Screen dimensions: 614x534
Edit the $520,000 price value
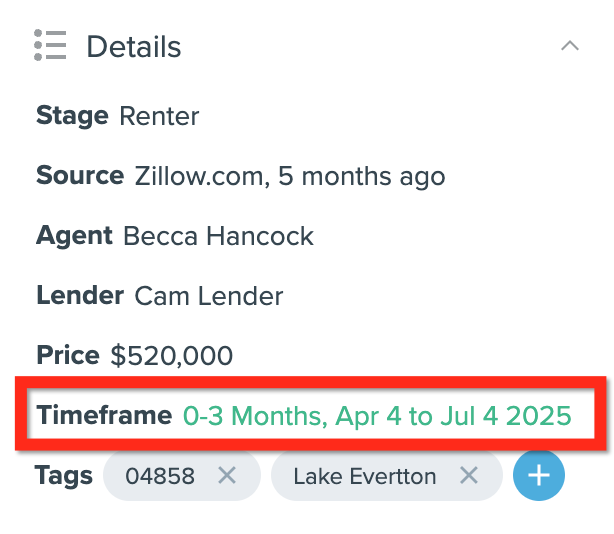click(x=172, y=355)
